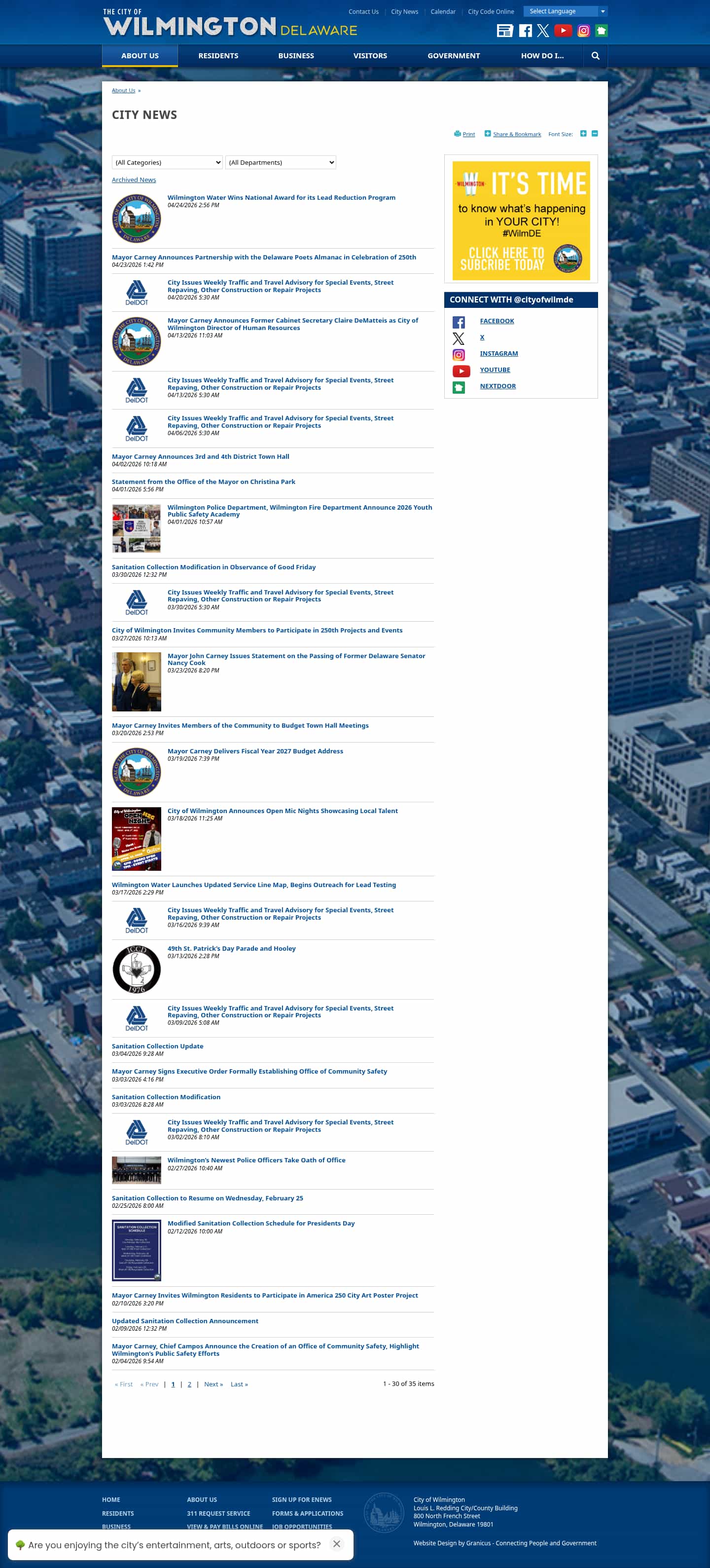The height and width of the screenshot is (1568, 710).
Task: Click Nextdoor icon in Connect panel
Action: (x=459, y=387)
